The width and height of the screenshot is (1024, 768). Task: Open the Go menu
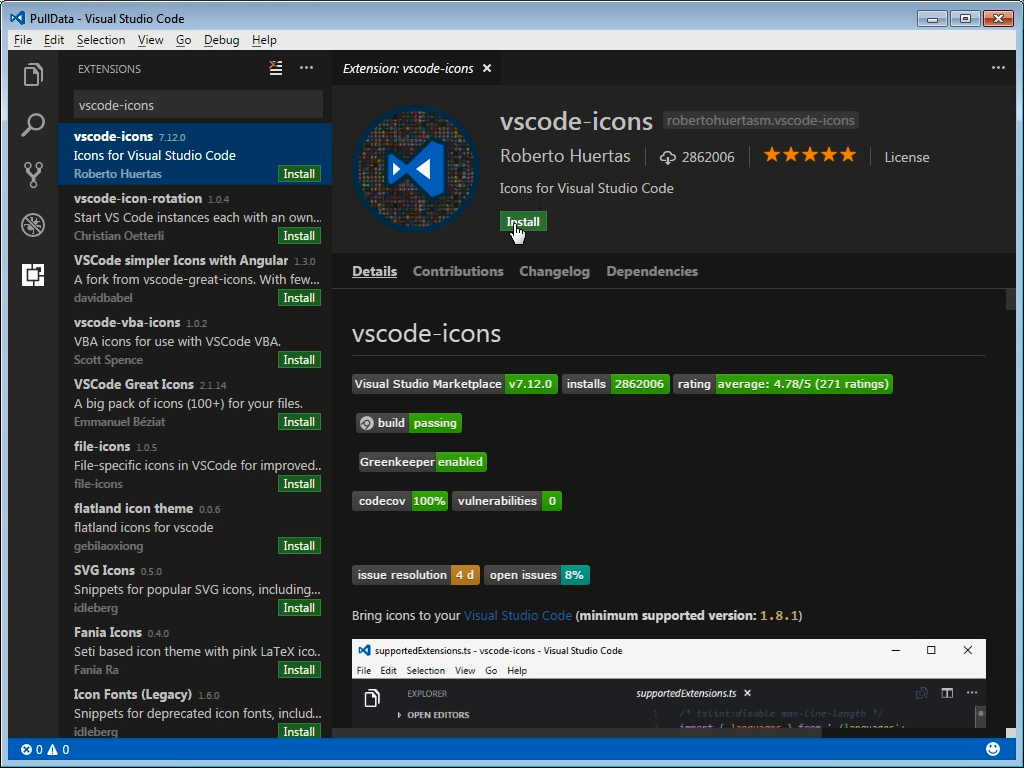click(184, 40)
